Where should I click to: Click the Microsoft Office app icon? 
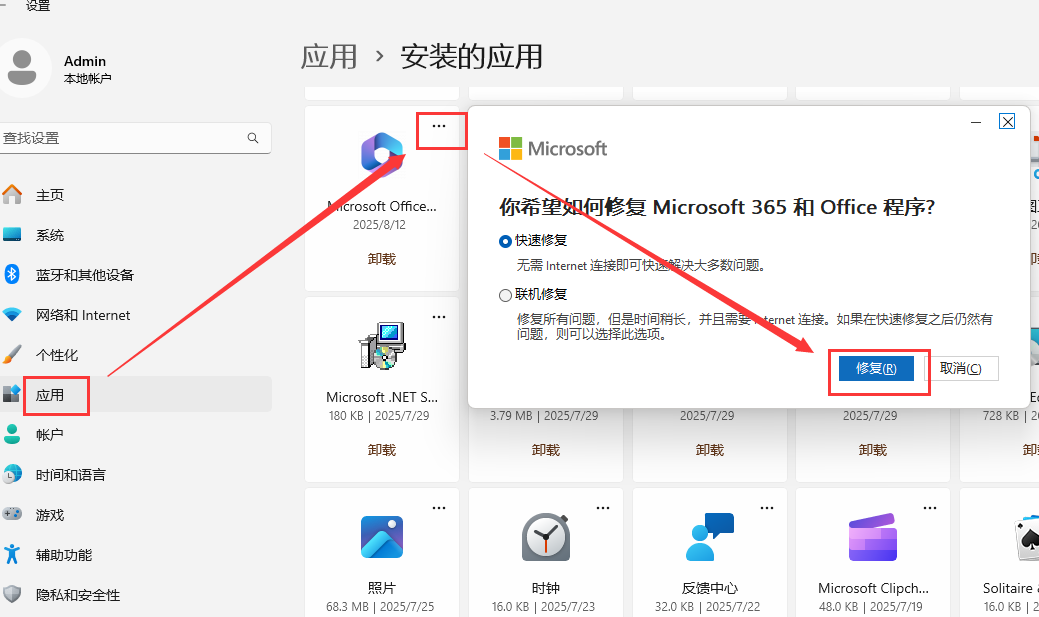coord(382,155)
